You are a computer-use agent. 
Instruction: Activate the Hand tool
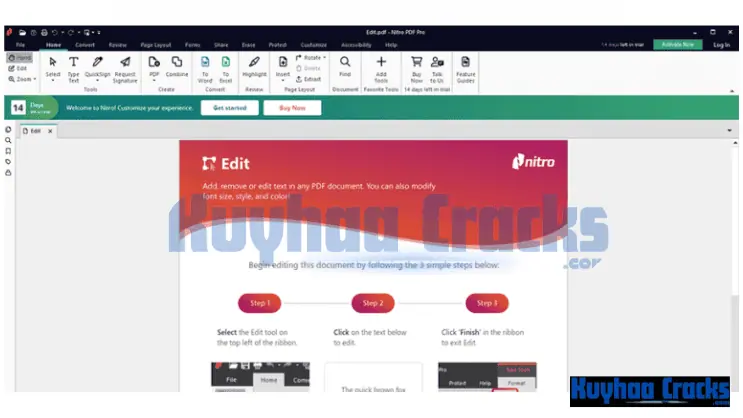(20, 58)
